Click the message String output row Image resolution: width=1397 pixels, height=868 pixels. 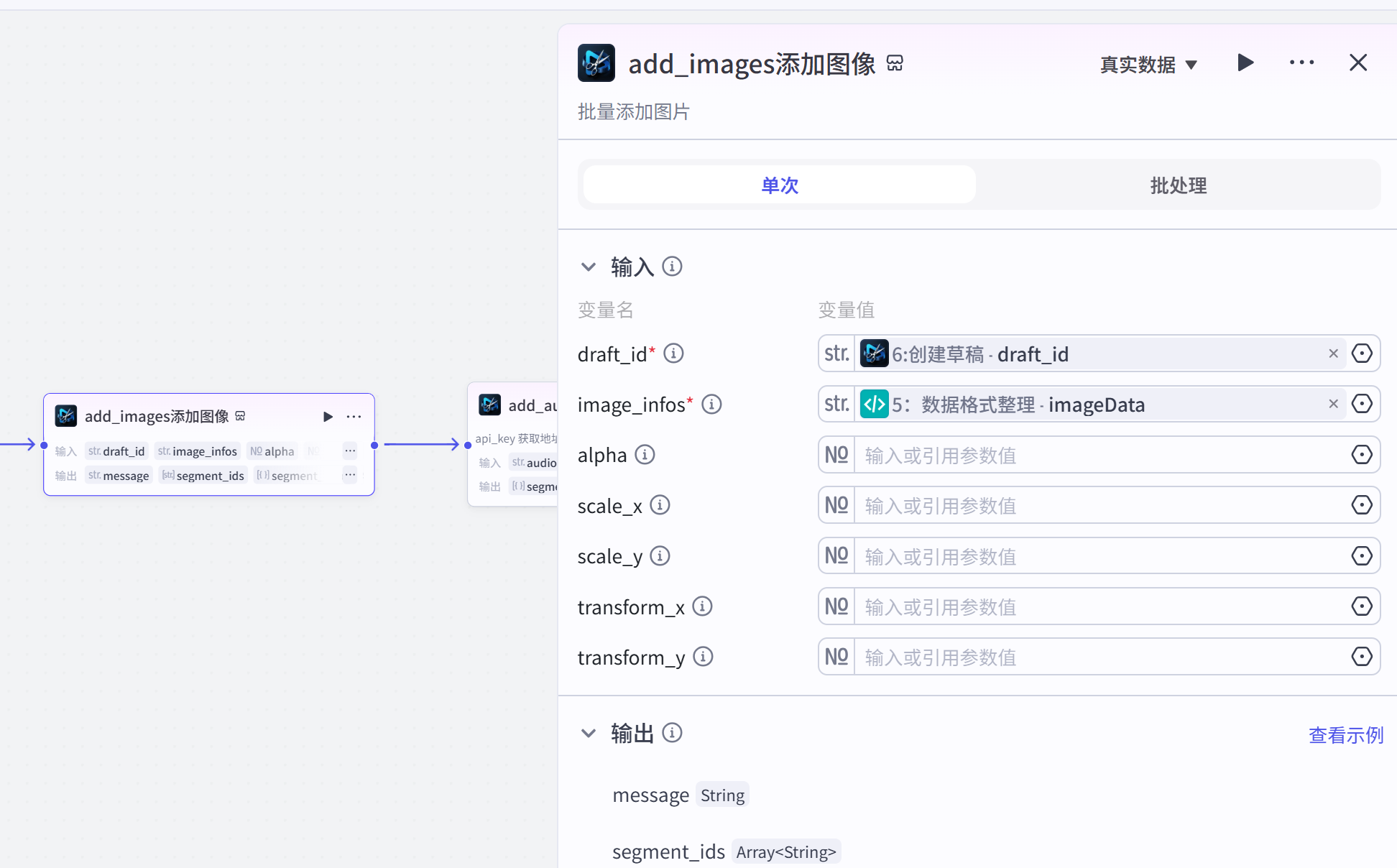(680, 795)
